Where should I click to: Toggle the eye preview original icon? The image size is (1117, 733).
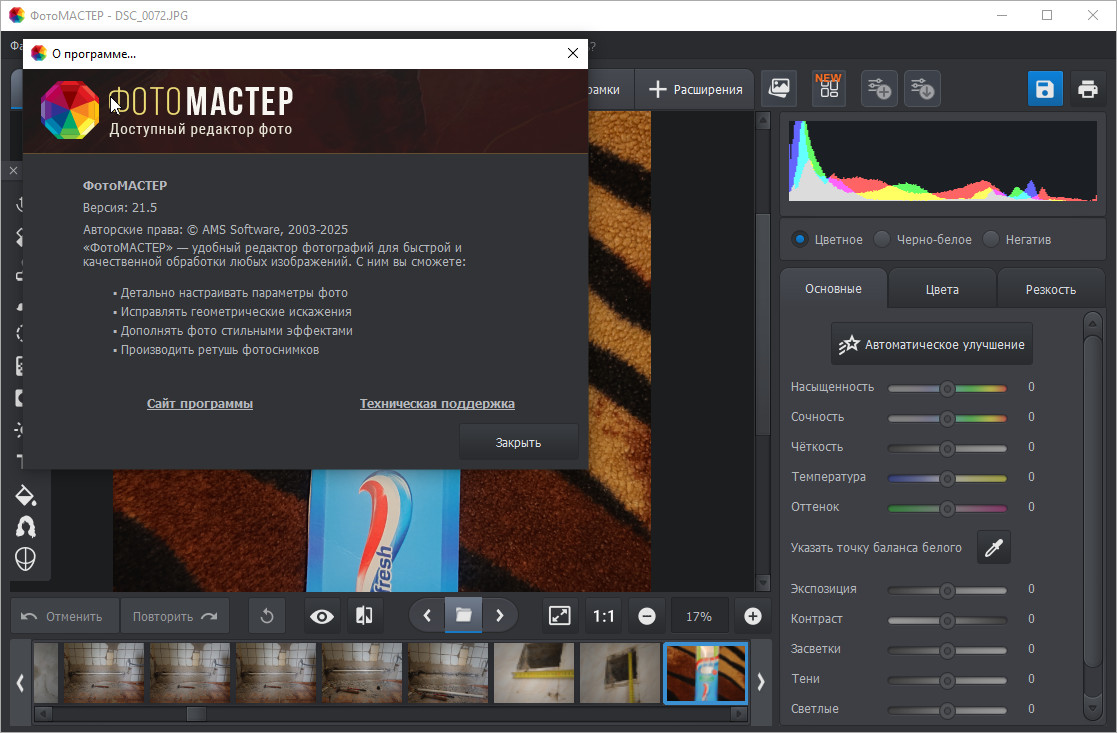click(x=321, y=616)
